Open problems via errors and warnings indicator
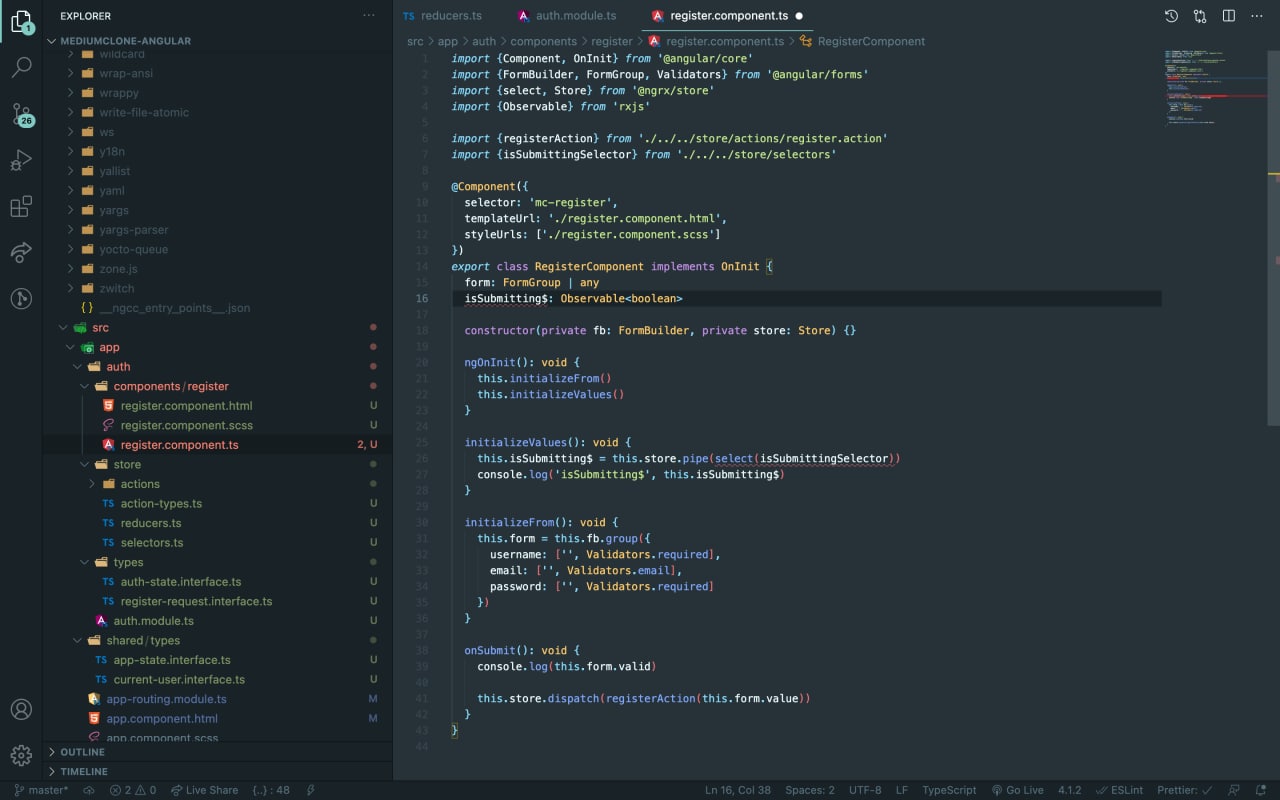 click(x=133, y=790)
